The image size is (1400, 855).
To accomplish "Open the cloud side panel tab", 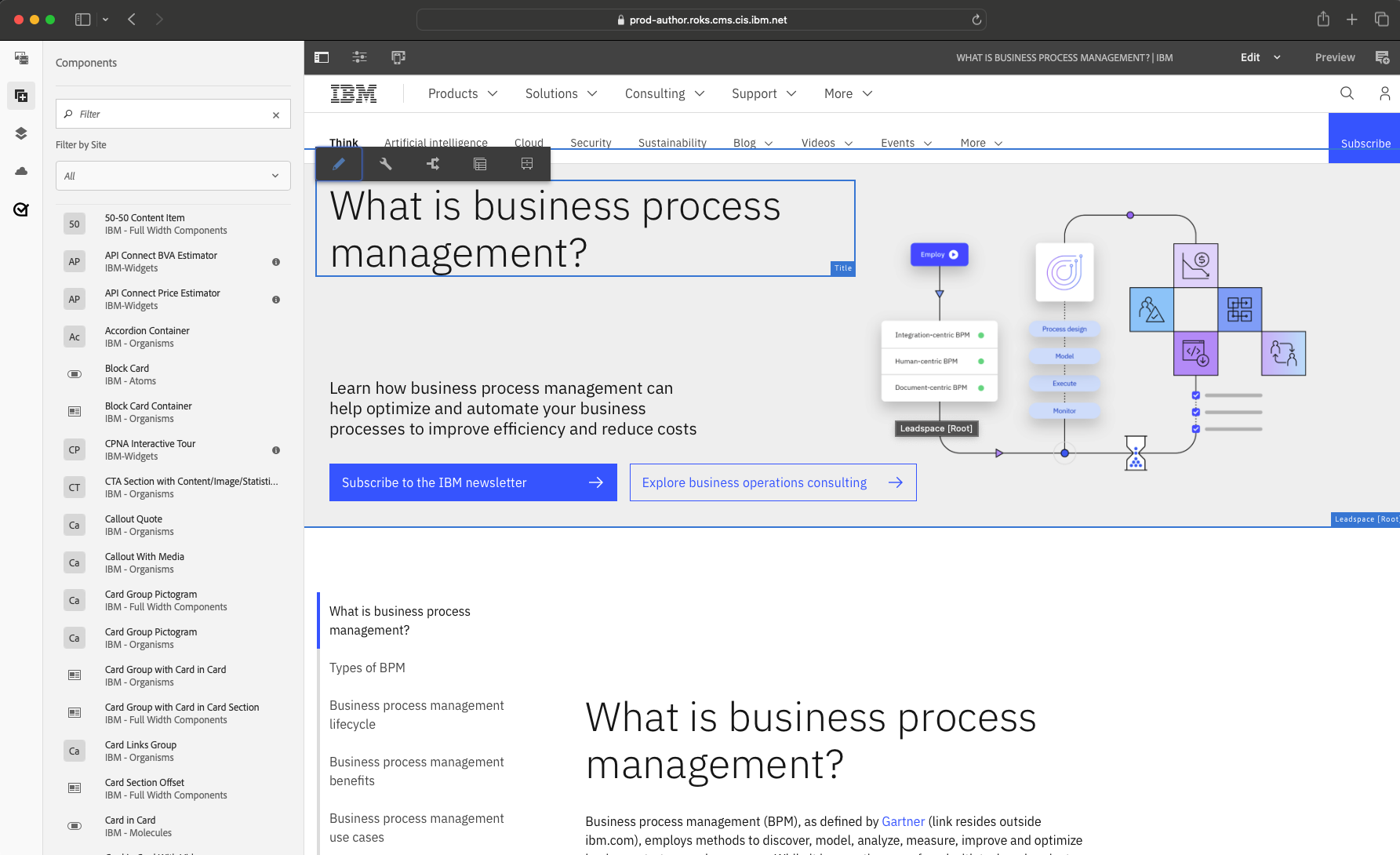I will (x=21, y=171).
